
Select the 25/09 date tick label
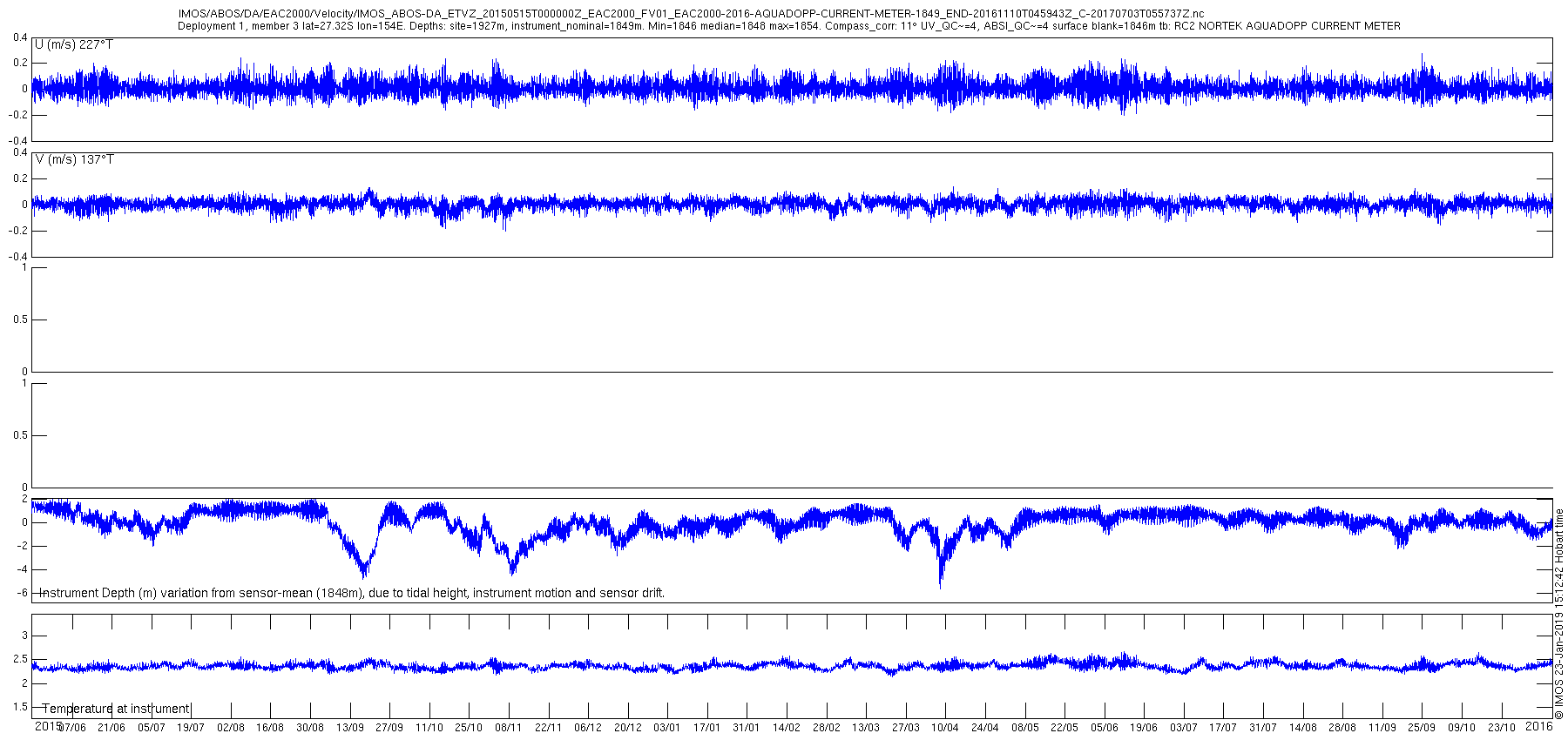point(1422,728)
